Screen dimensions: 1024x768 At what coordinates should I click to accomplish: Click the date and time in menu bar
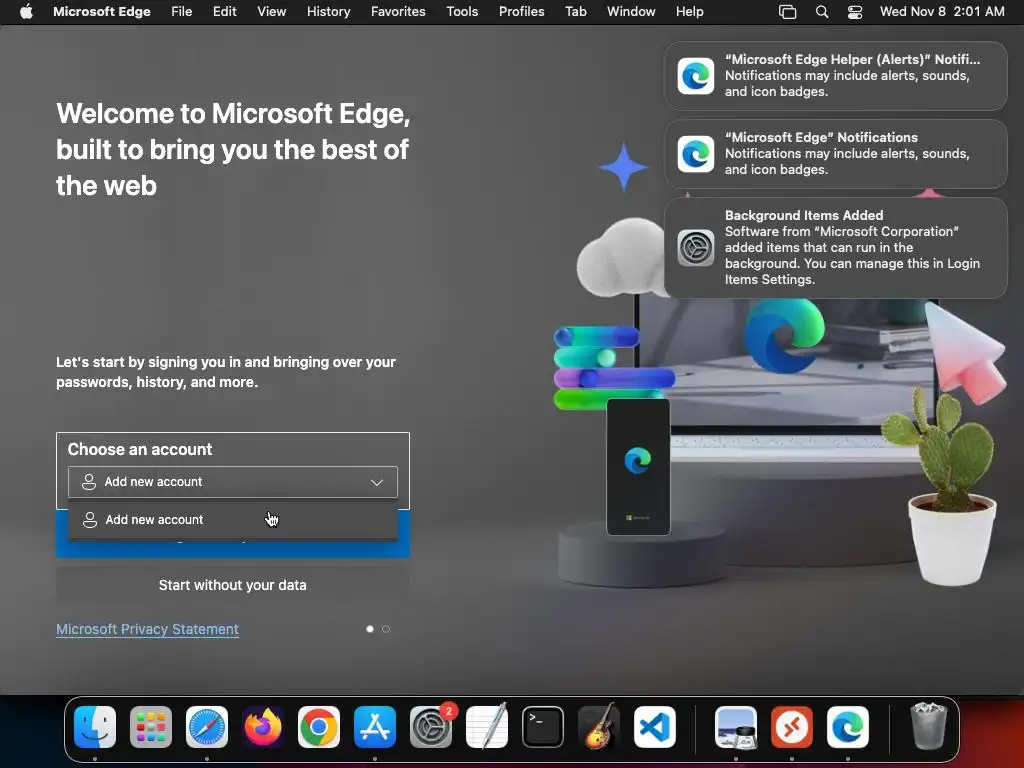[942, 12]
